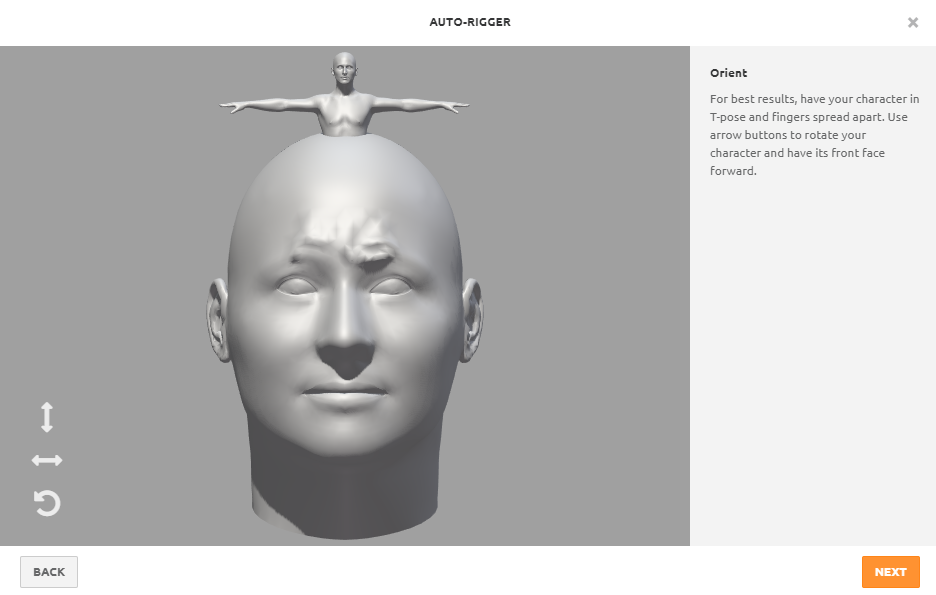Flip character vertically with up-down arrow icon
936x595 pixels.
pyautogui.click(x=47, y=417)
